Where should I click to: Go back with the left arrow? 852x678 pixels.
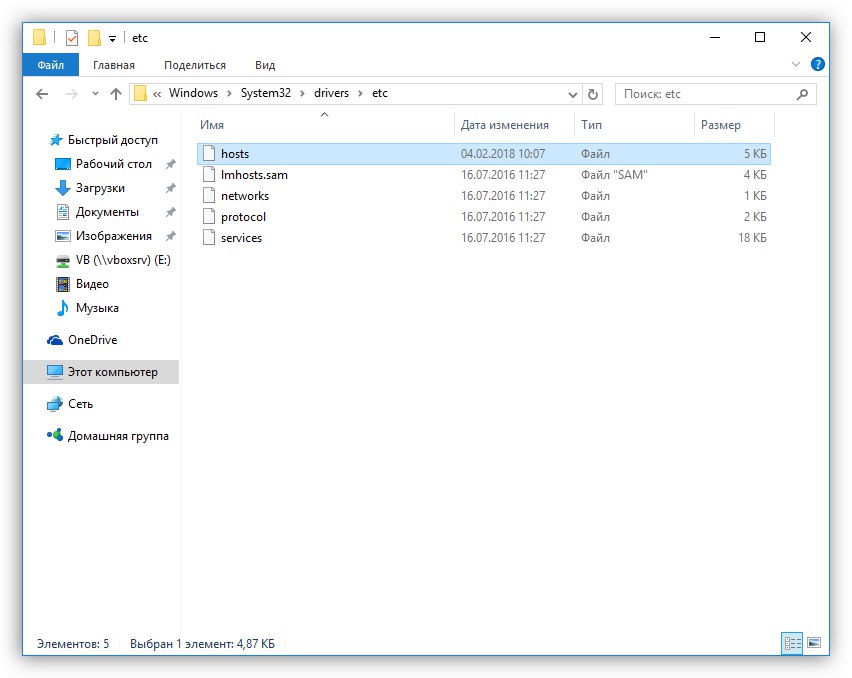click(x=42, y=94)
